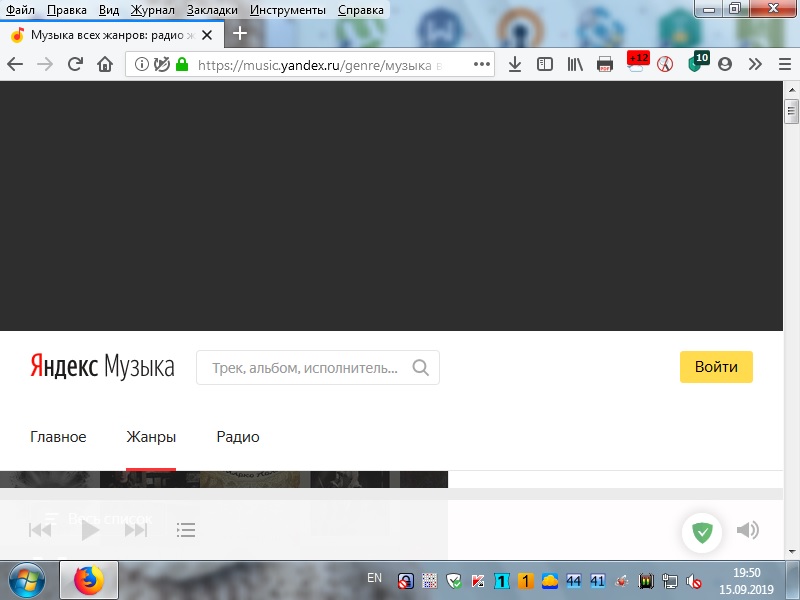Go to the Главное section

coord(58,437)
